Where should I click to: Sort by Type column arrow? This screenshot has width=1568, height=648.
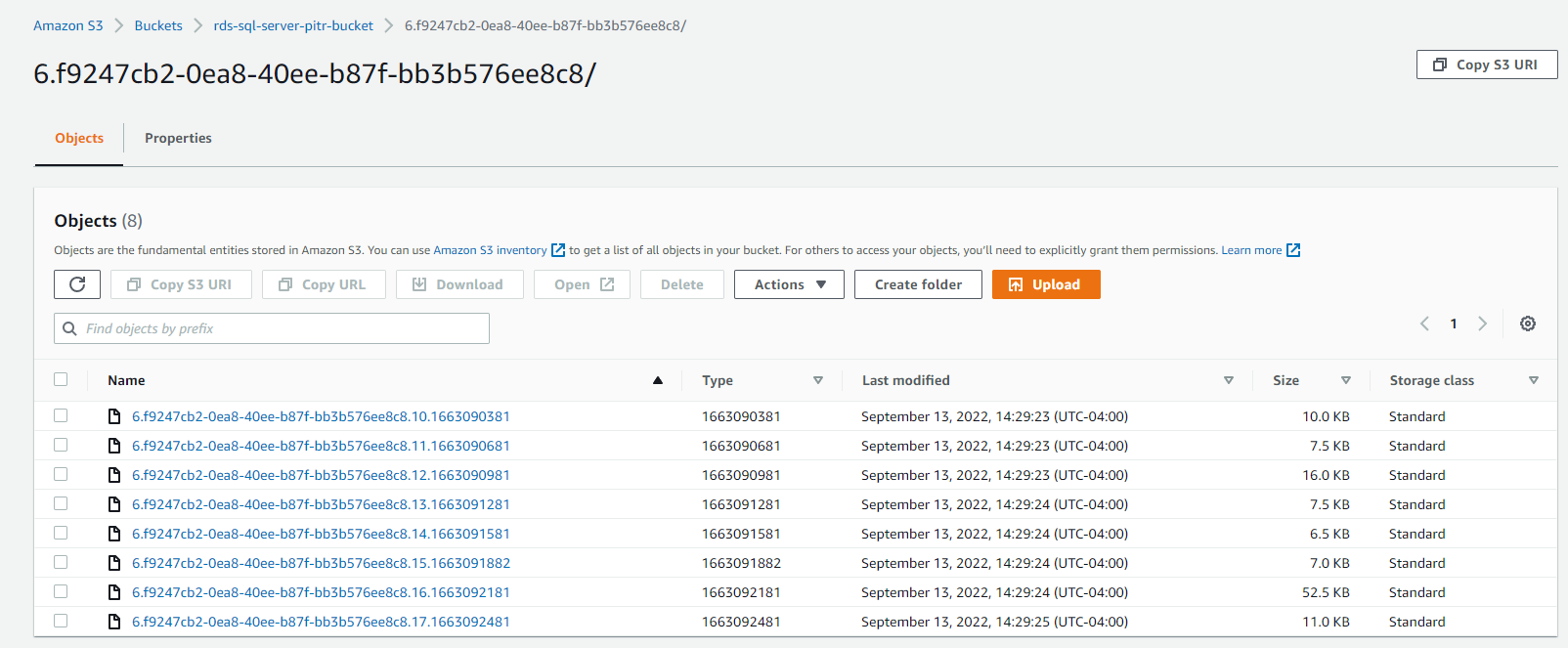click(818, 380)
